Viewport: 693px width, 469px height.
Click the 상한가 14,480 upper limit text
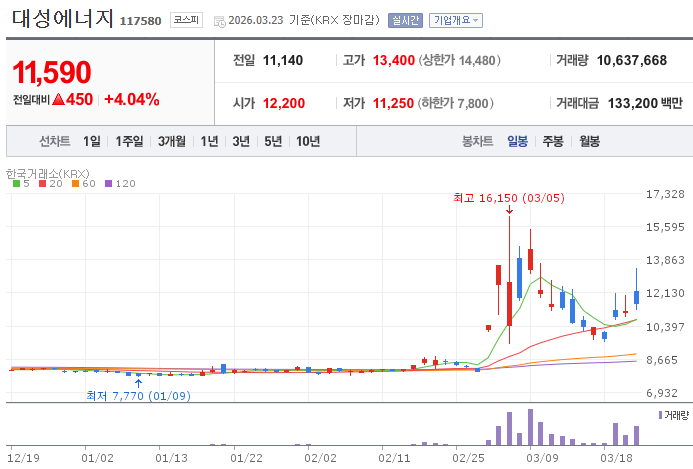(460, 61)
